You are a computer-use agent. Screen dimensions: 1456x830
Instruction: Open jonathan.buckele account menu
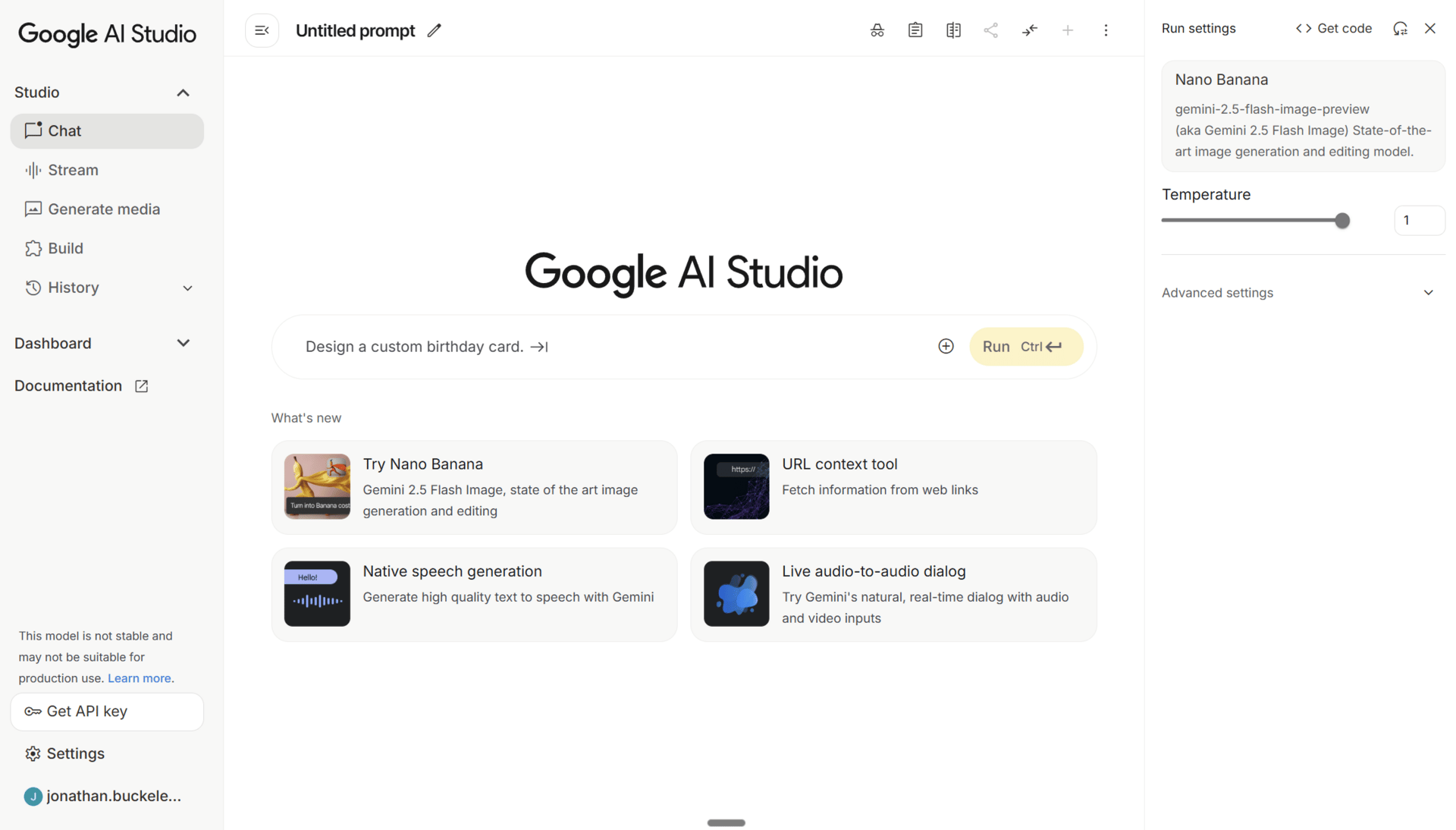[103, 797]
